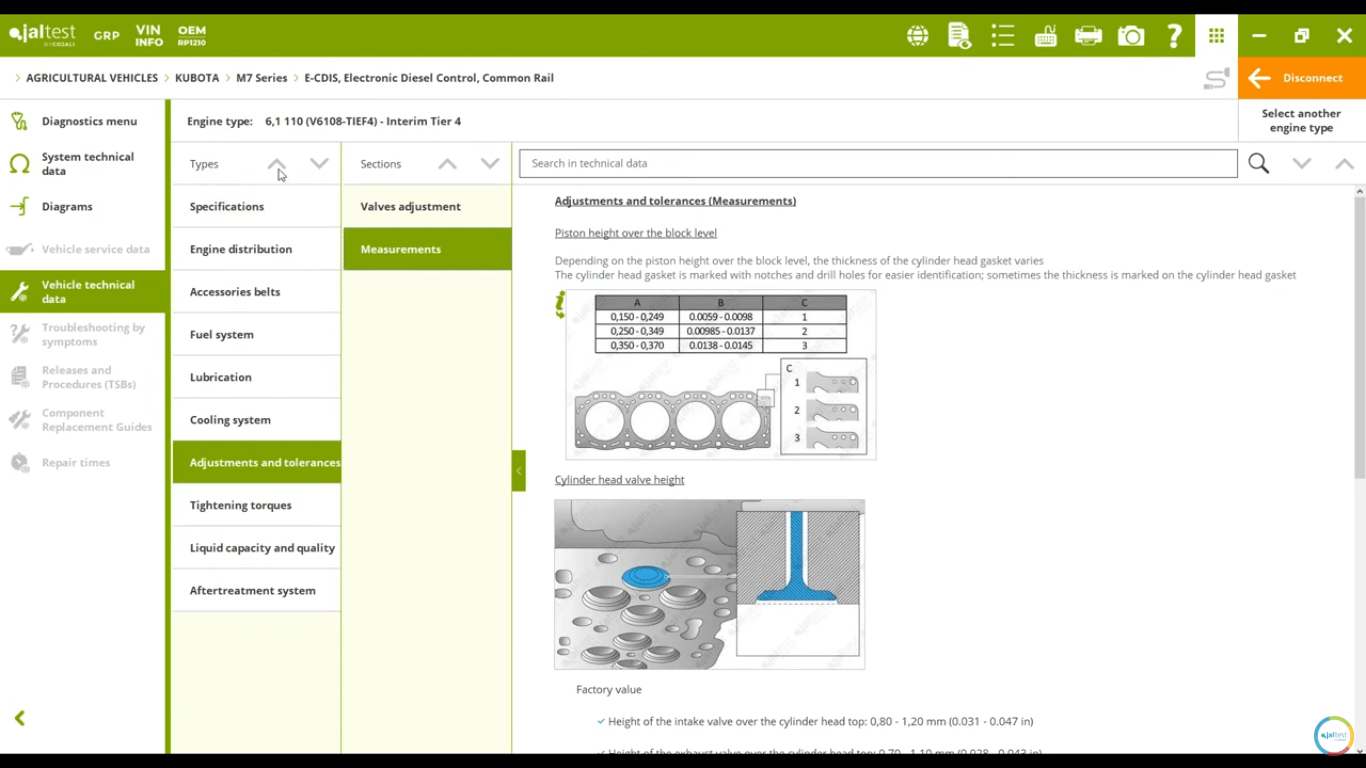Select Accessories belts type

256,292
